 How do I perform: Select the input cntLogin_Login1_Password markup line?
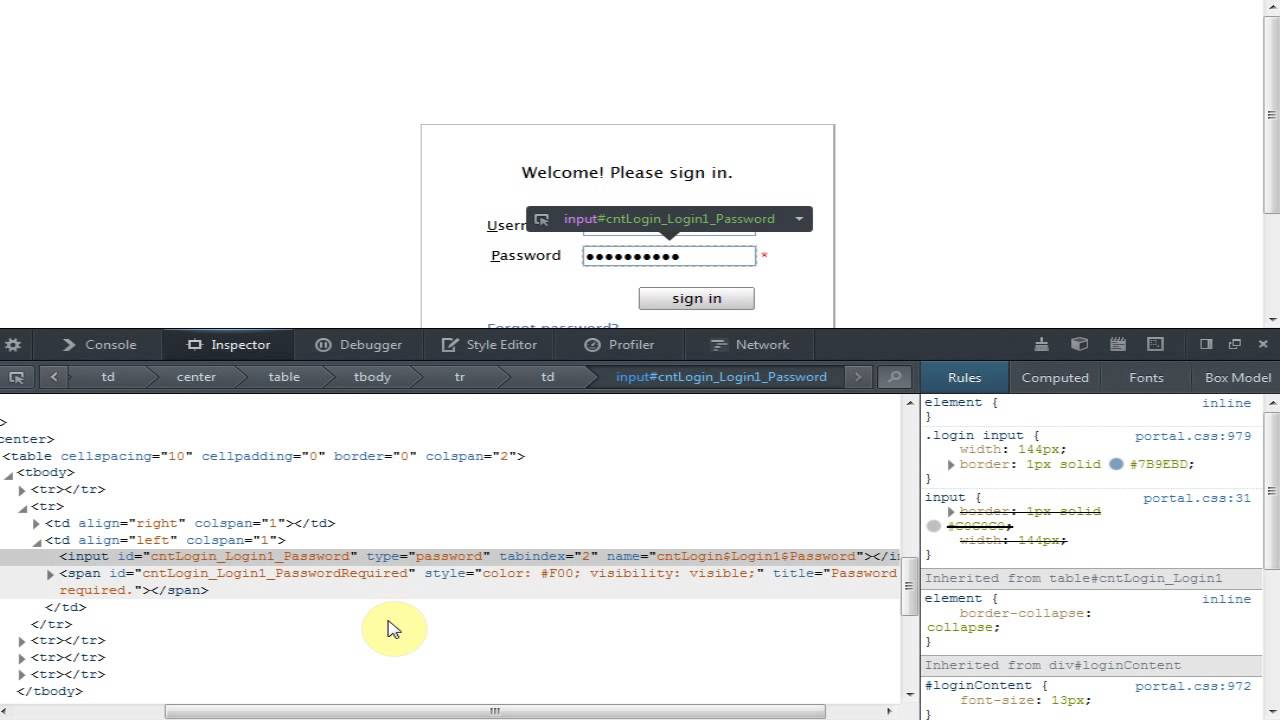pyautogui.click(x=450, y=557)
